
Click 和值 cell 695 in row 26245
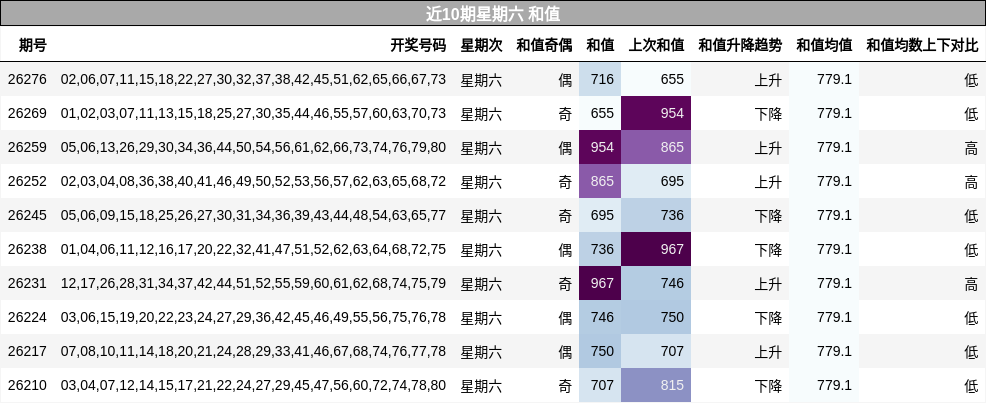click(x=601, y=215)
